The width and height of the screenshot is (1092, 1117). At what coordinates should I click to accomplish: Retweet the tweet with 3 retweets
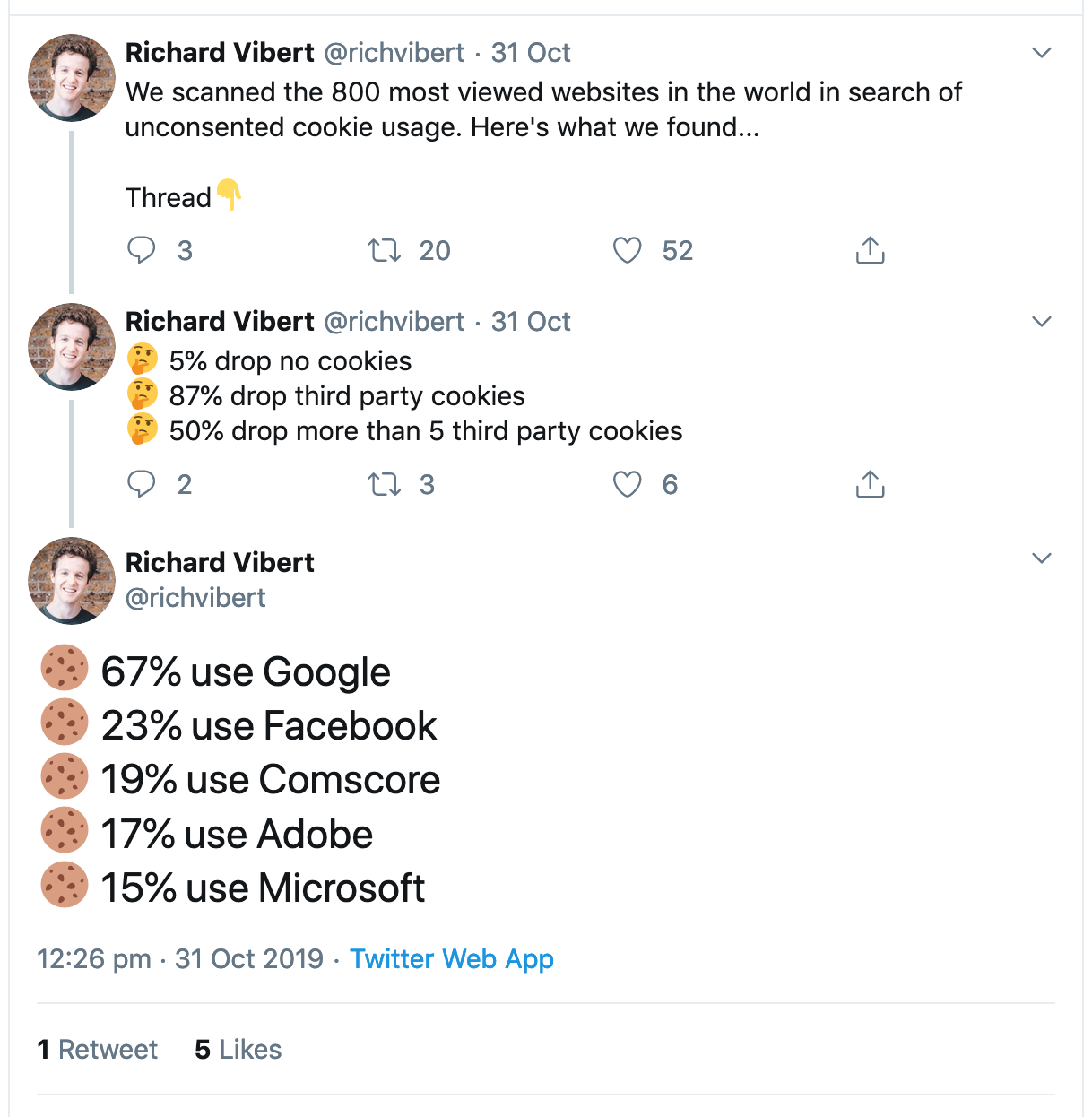coord(385,484)
